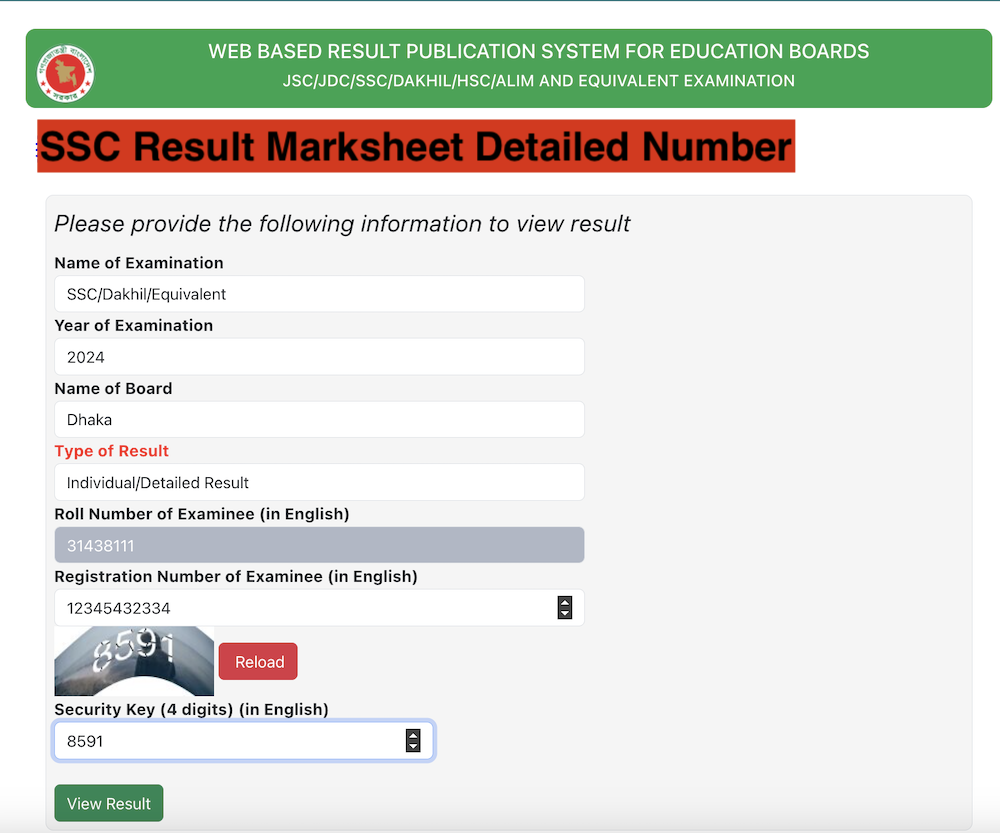Open the Name of Examination dropdown

click(319, 294)
